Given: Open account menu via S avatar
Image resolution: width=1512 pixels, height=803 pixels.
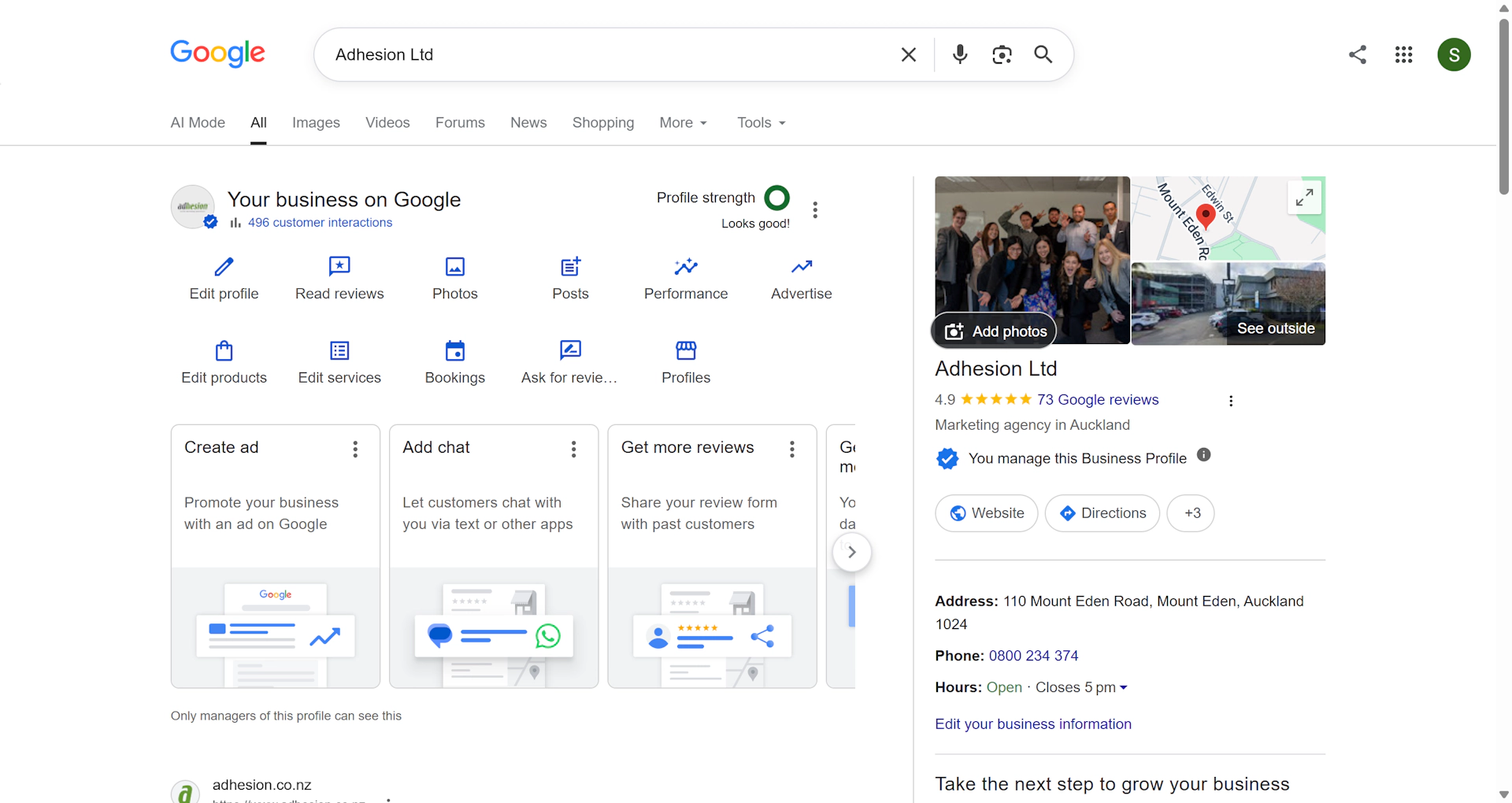Looking at the screenshot, I should (1454, 54).
